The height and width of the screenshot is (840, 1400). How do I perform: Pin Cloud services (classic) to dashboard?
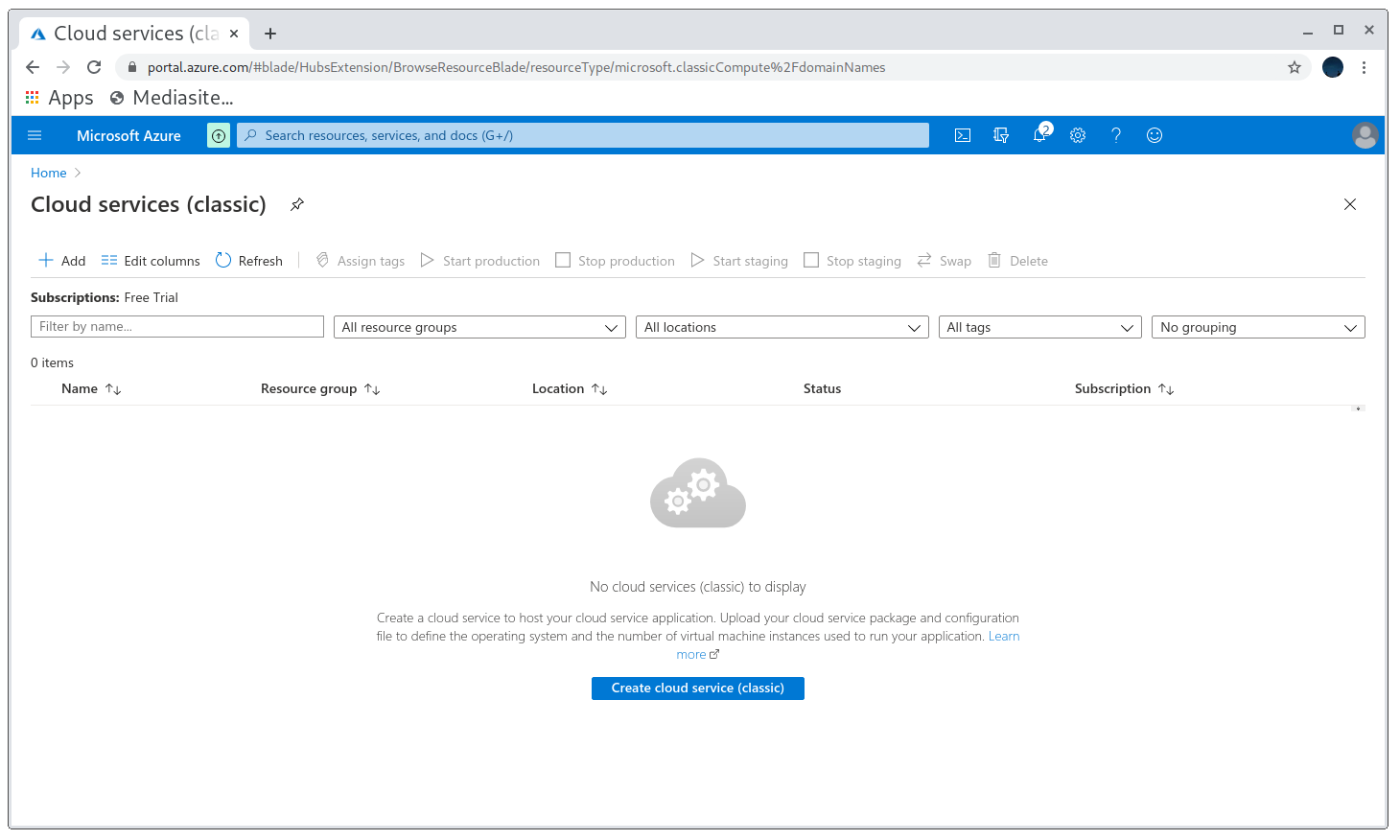coord(297,204)
